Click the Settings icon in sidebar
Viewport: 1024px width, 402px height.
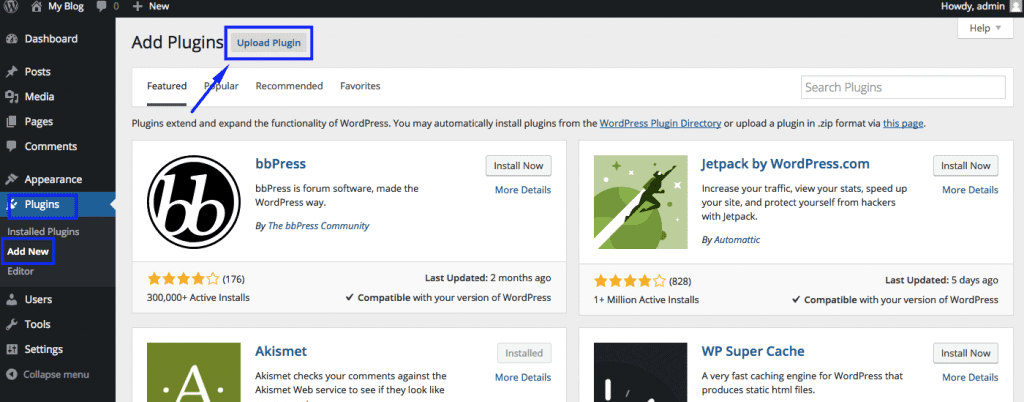12,349
